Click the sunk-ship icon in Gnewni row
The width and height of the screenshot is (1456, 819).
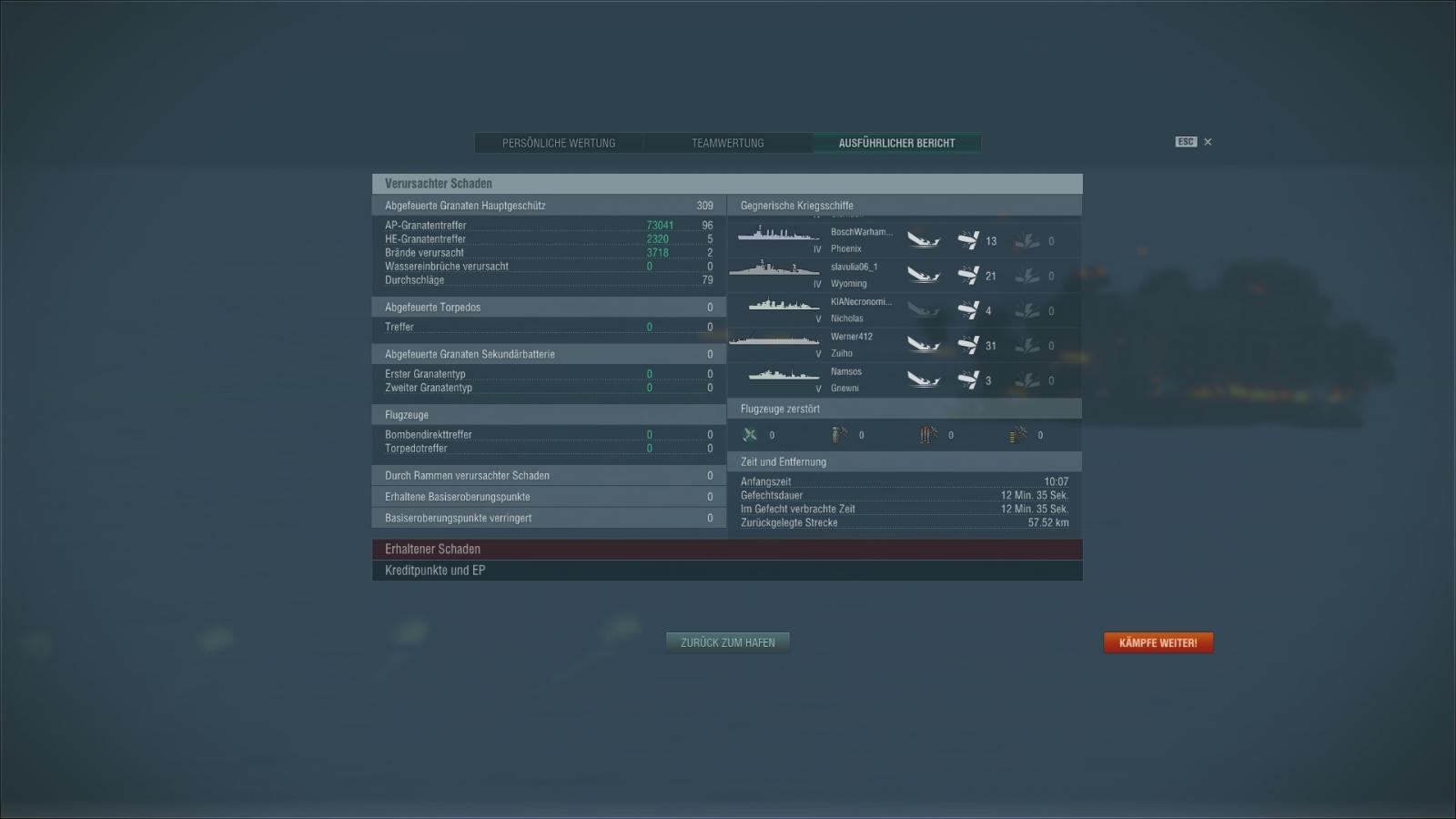[924, 379]
